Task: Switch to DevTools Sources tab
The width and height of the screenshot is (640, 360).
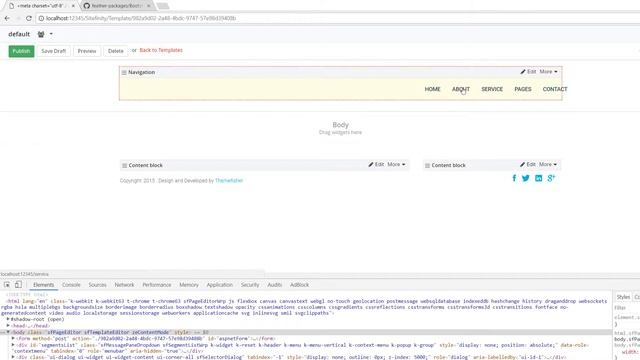Action: pyautogui.click(x=98, y=285)
